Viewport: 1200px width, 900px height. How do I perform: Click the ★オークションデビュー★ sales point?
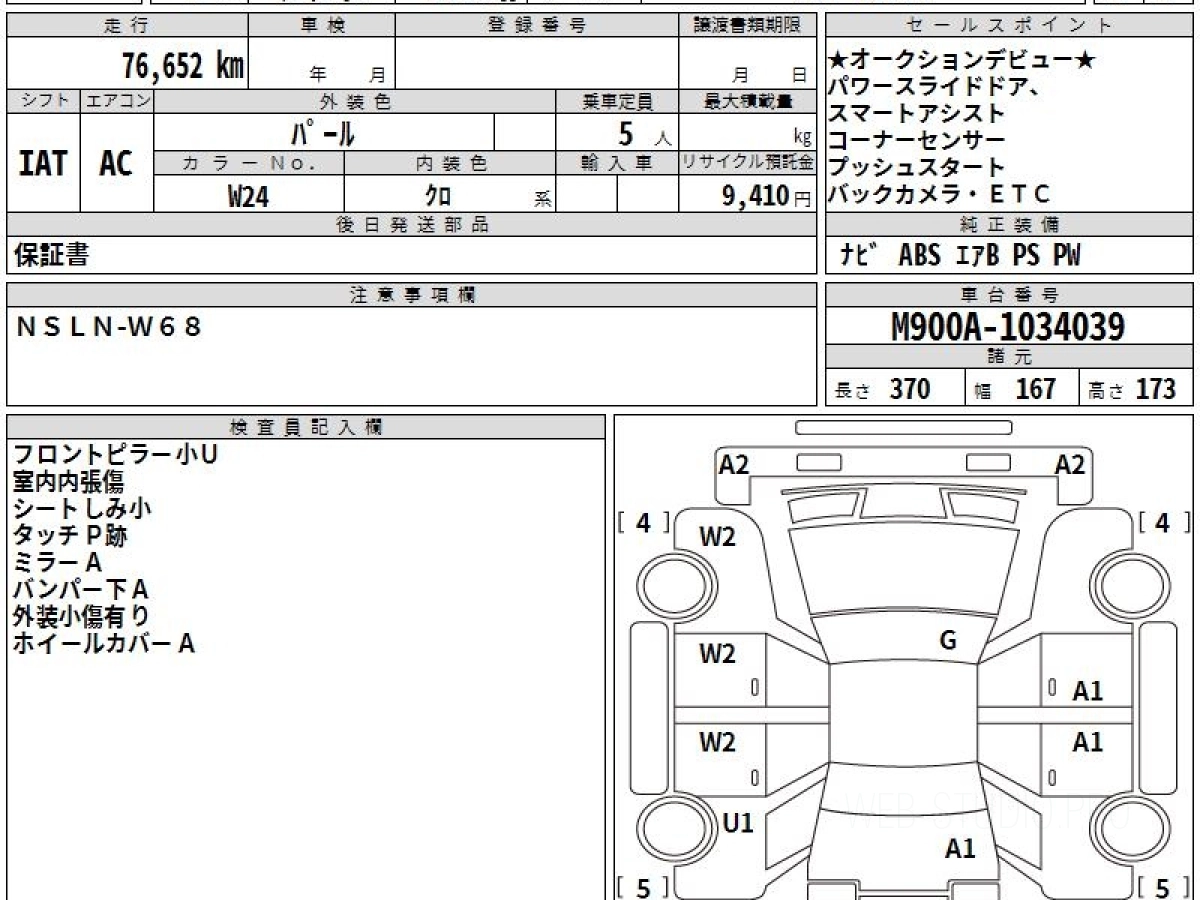(x=962, y=61)
